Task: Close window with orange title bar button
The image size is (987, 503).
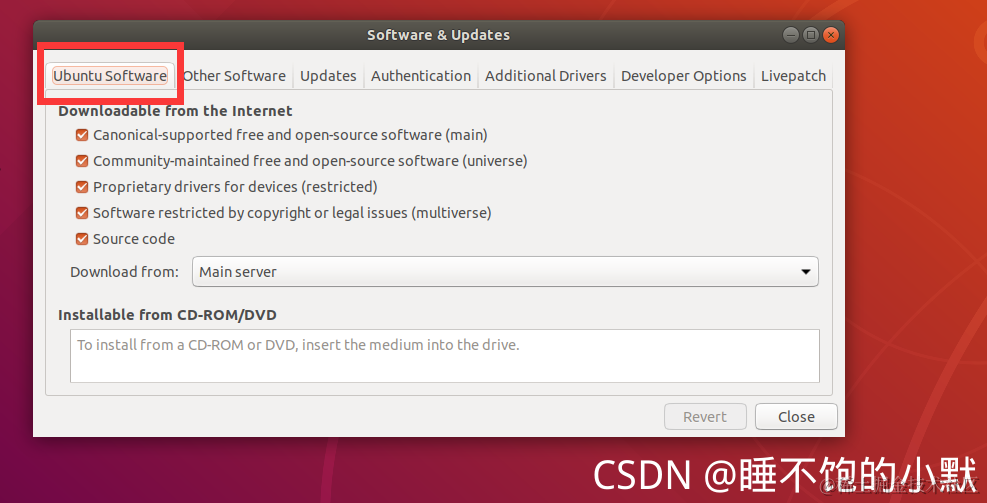Action: pos(831,35)
